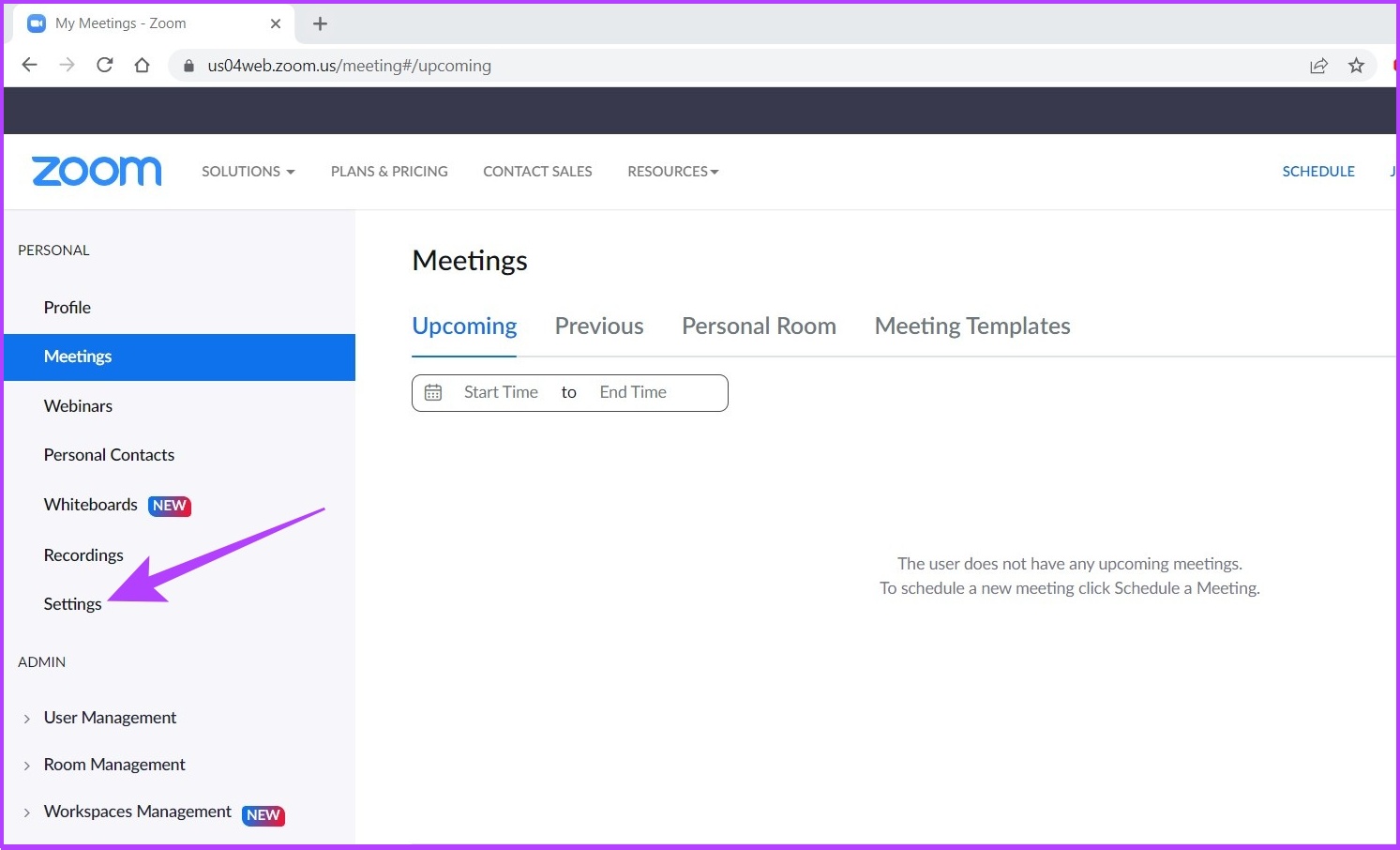This screenshot has width=1400, height=850.
Task: Click the ADMIN section label
Action: click(42, 662)
